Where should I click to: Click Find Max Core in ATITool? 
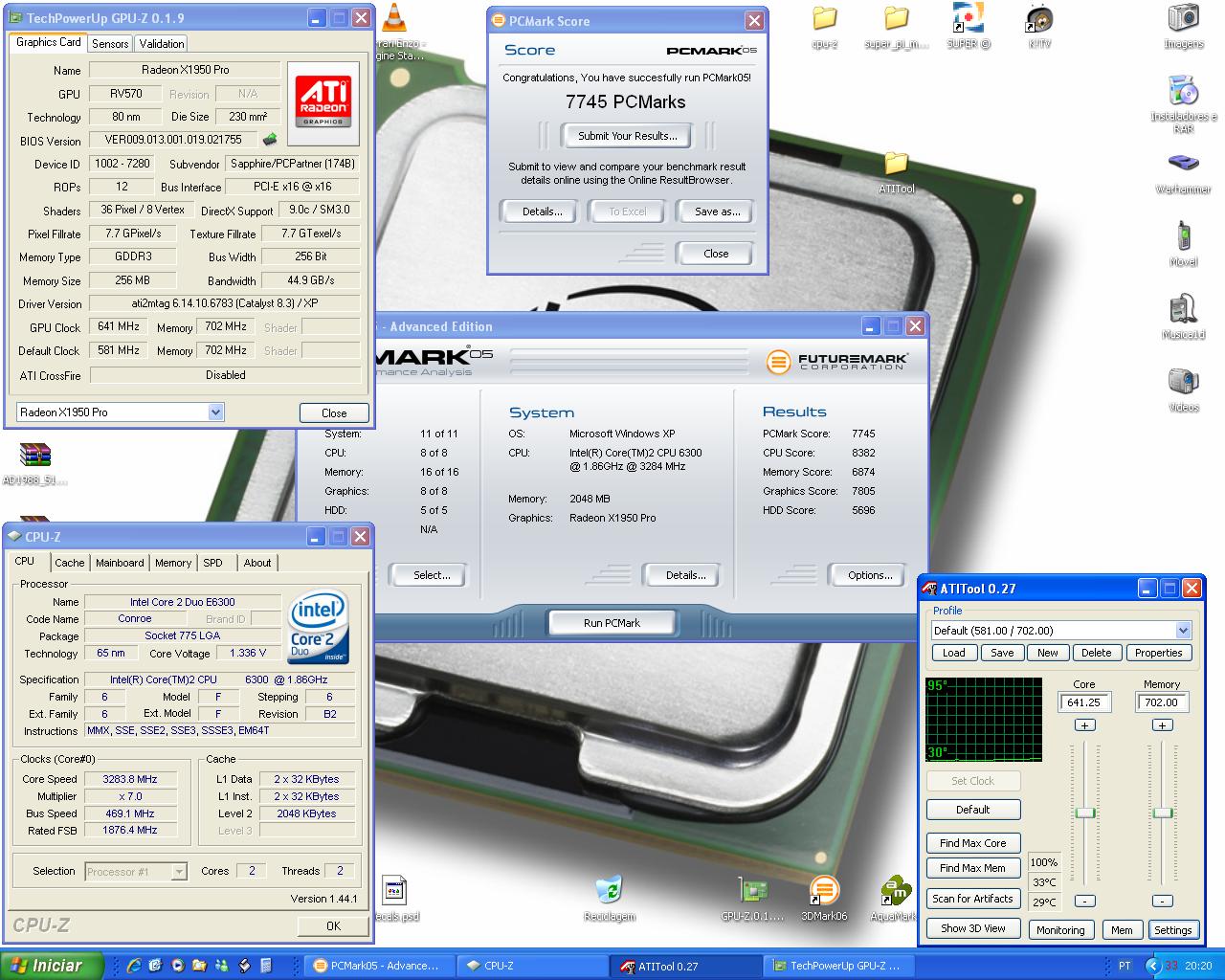[x=972, y=843]
